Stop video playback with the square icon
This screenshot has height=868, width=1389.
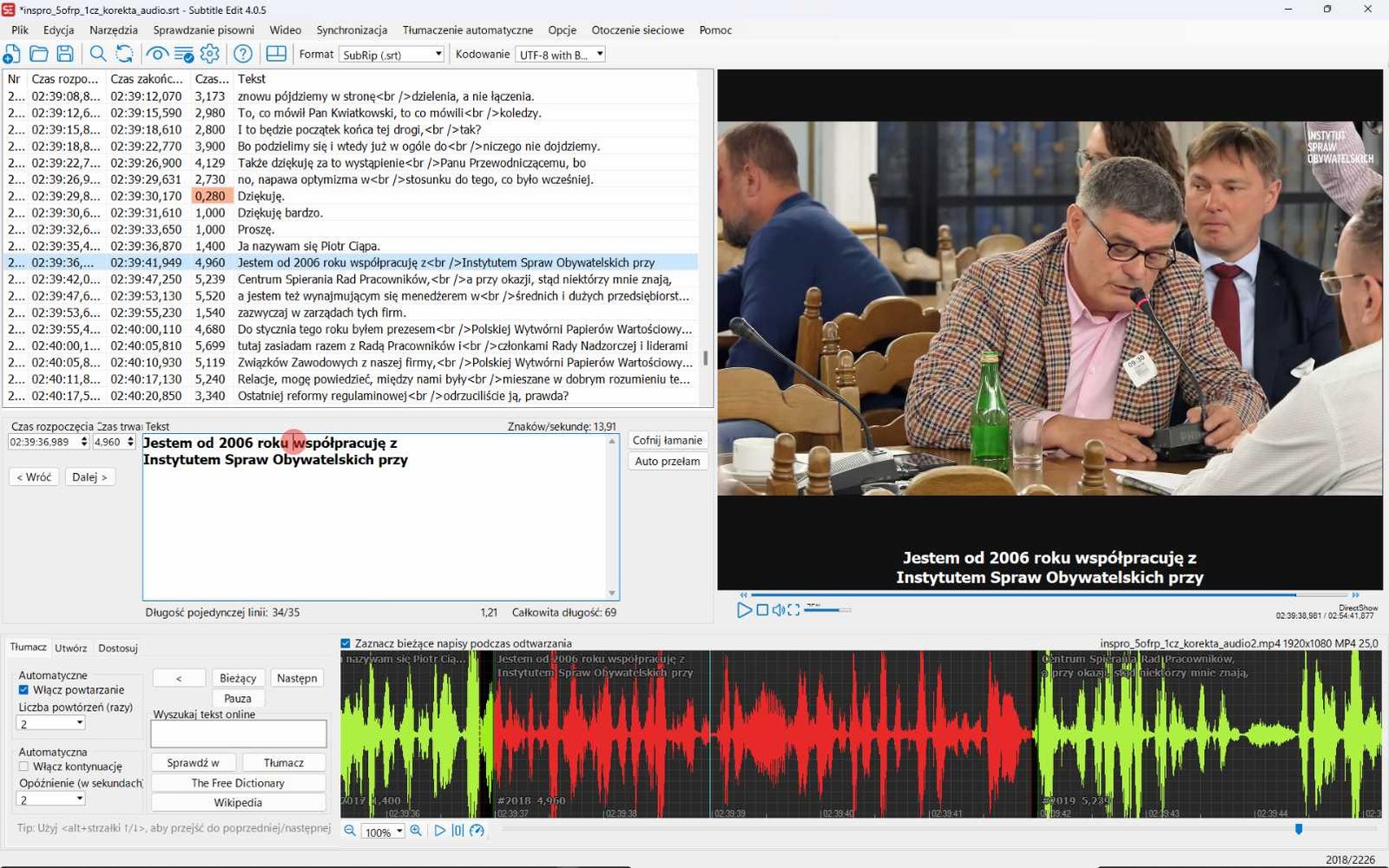tap(762, 610)
